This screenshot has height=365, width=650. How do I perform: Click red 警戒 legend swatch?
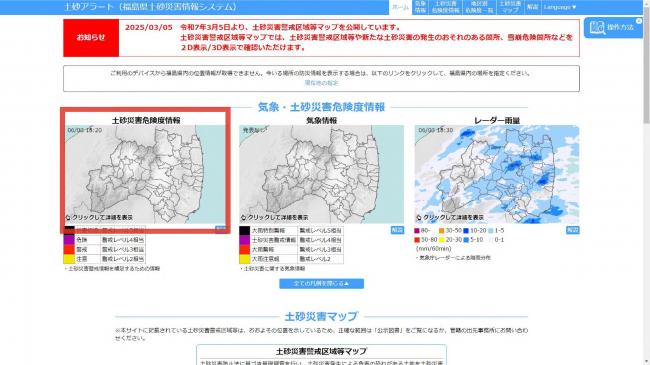[69, 249]
